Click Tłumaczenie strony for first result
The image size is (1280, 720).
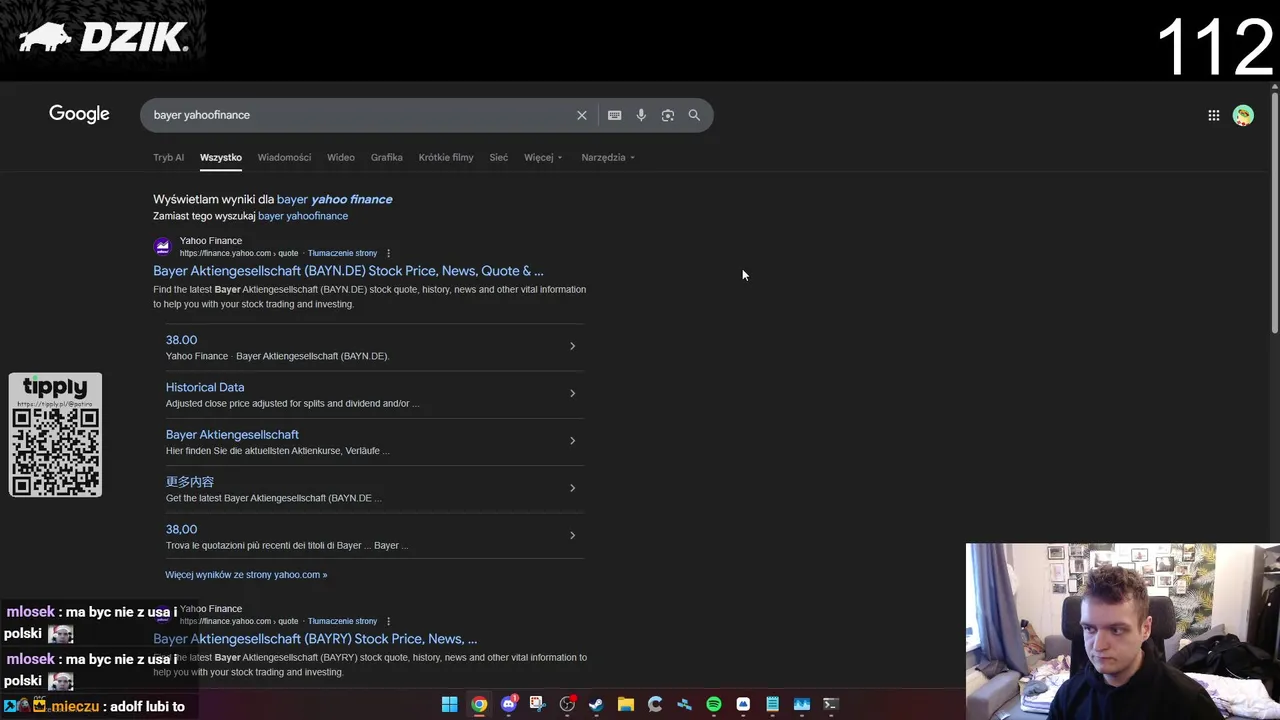click(342, 253)
